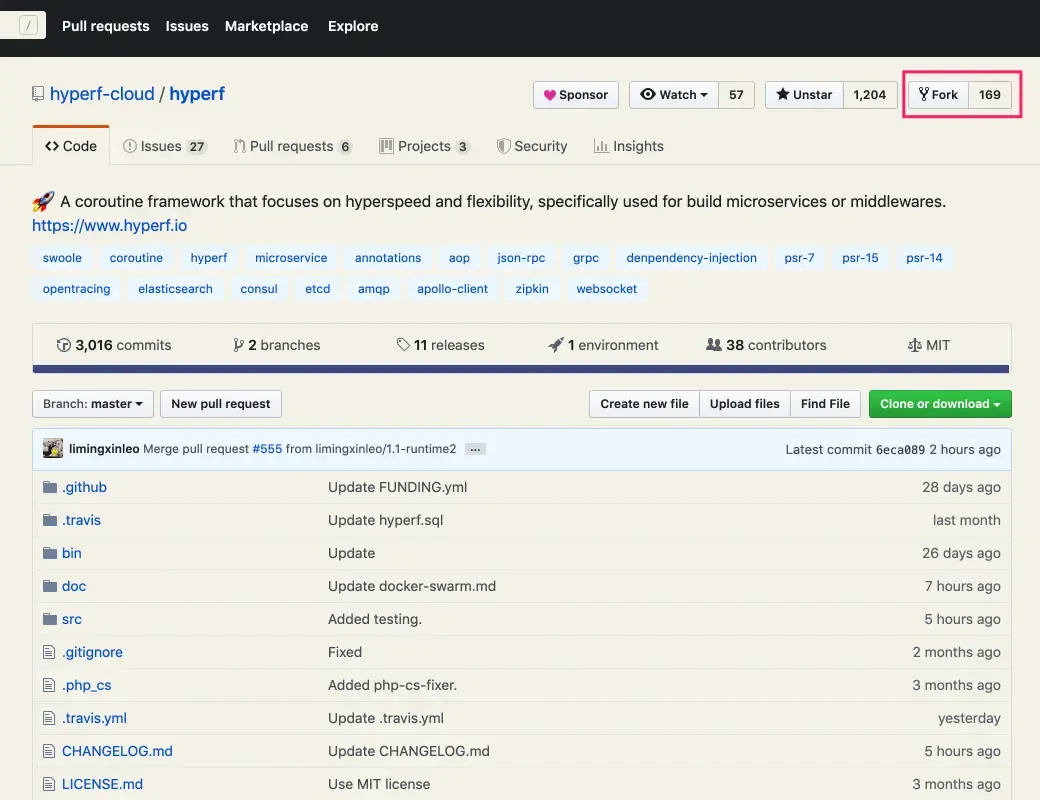Switch to the Pull requests tab
Screen dimensions: 1040x800
click(x=292, y=146)
